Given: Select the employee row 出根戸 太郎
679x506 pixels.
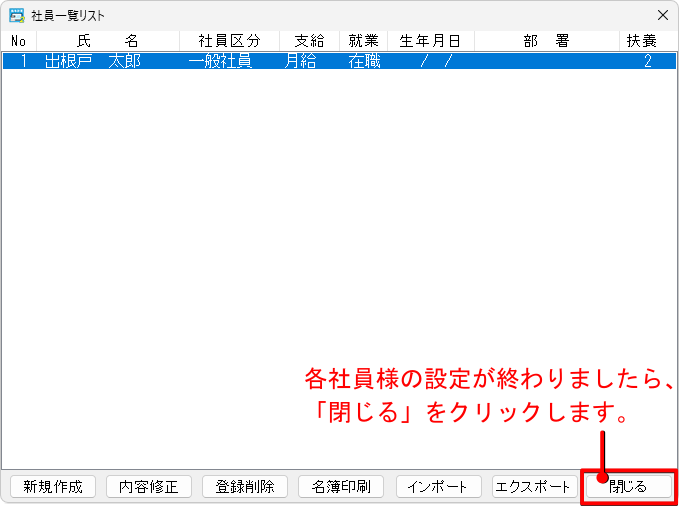Looking at the screenshot, I should coord(340,61).
